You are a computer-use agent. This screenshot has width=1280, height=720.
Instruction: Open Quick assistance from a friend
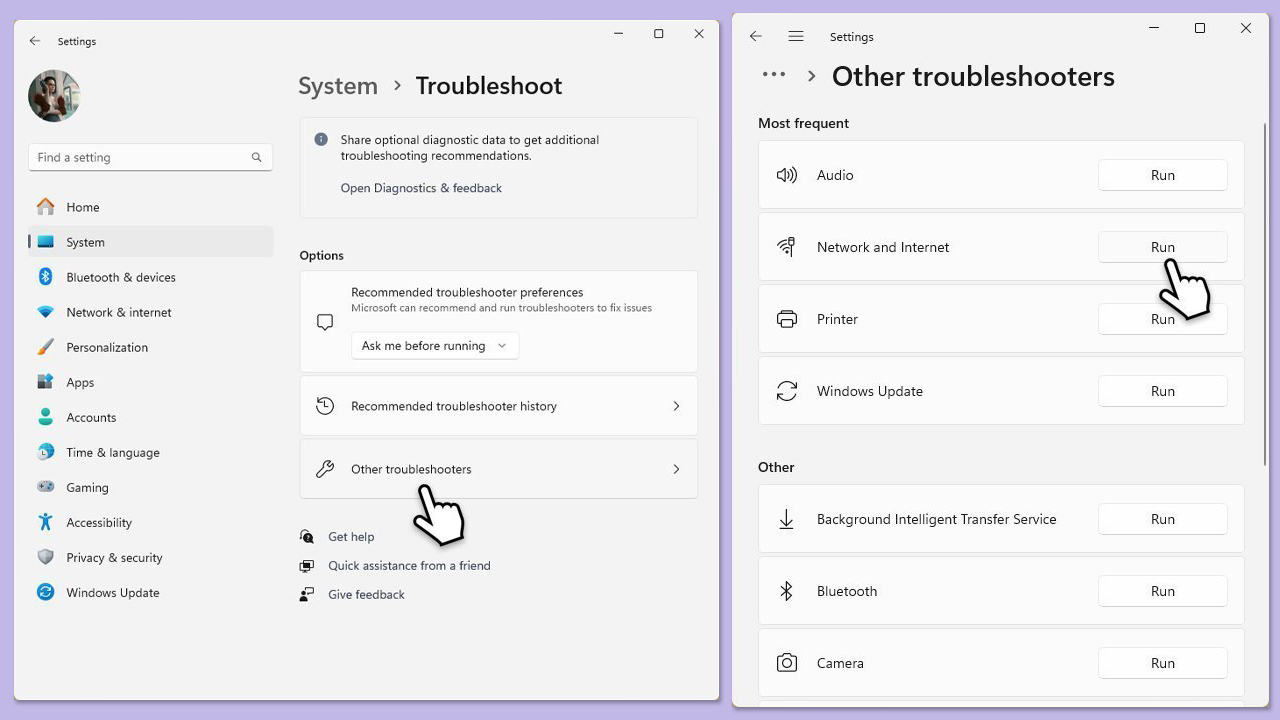[x=409, y=566]
